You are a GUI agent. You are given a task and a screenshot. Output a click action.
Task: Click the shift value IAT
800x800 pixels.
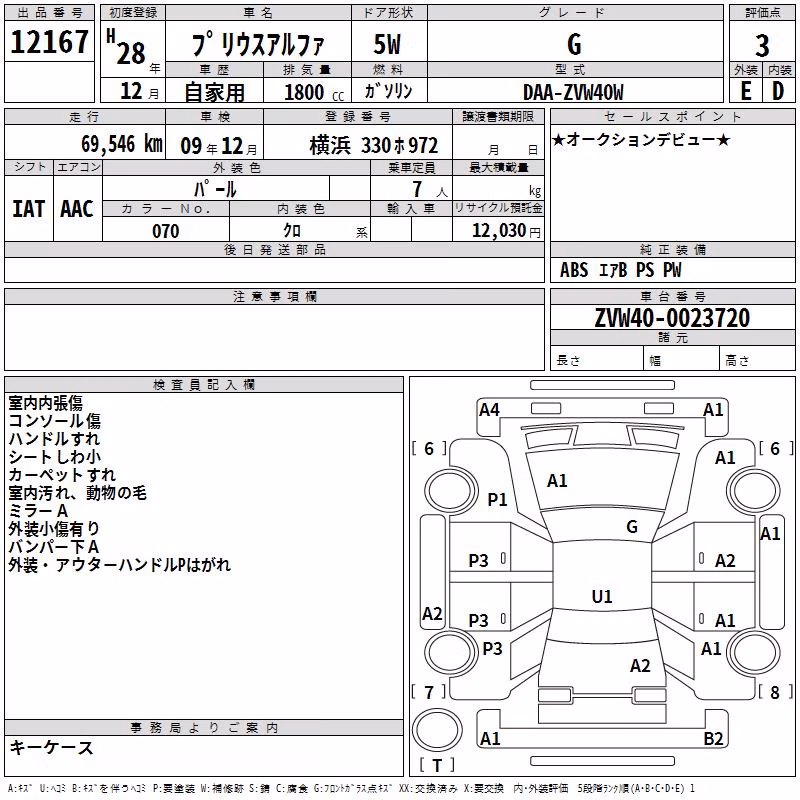[29, 209]
